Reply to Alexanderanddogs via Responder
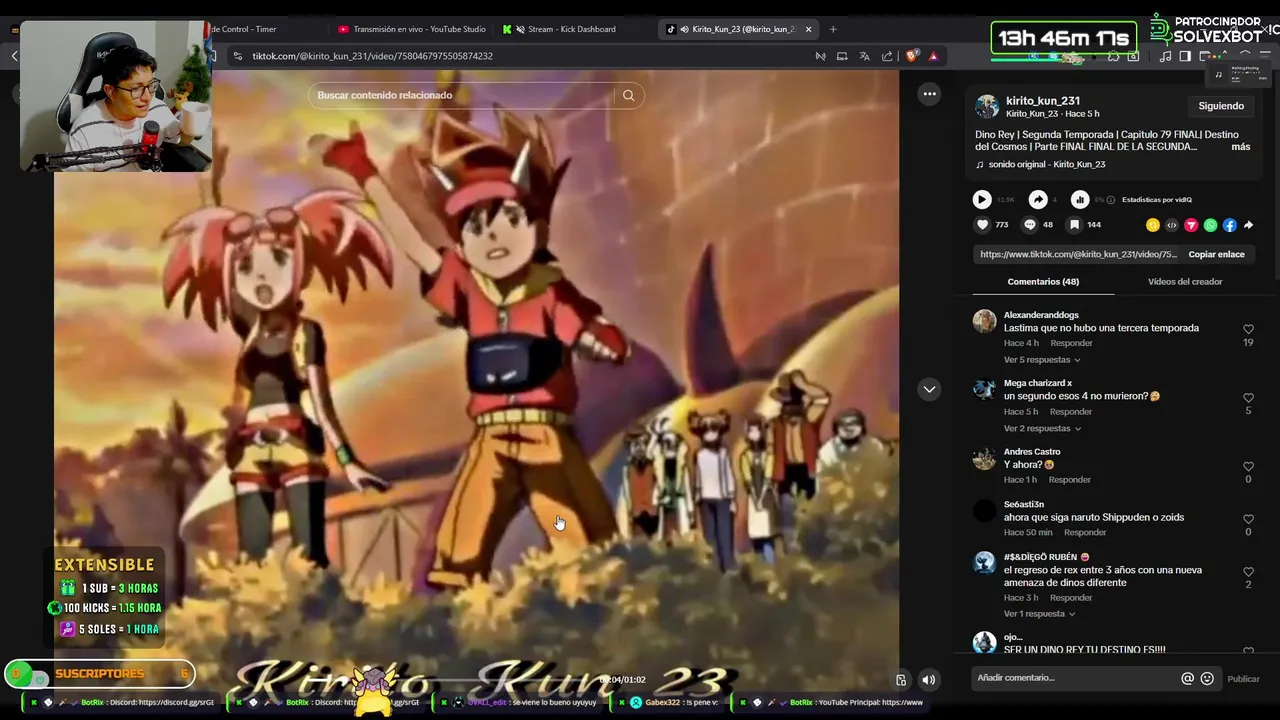Image resolution: width=1280 pixels, height=720 pixels. [x=1071, y=343]
